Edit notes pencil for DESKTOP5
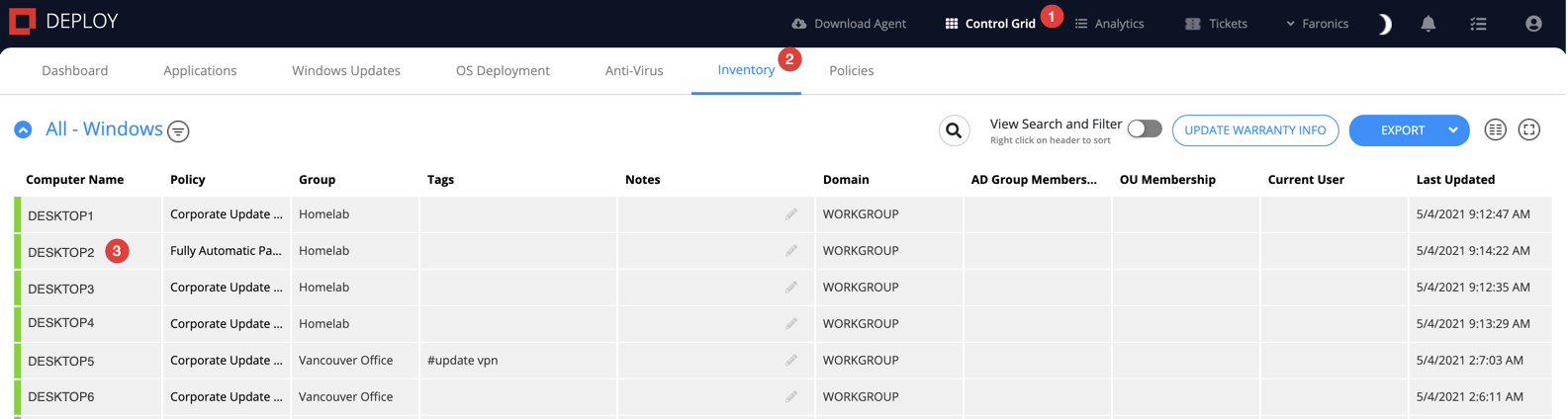The width and height of the screenshot is (1568, 419). click(x=791, y=360)
